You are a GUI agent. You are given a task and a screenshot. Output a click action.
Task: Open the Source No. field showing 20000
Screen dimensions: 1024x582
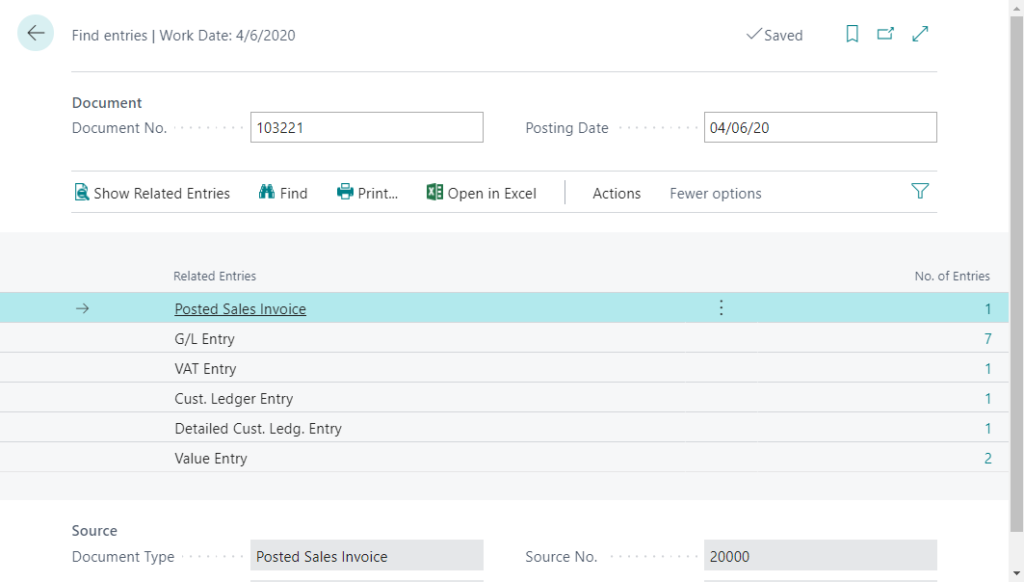(820, 555)
